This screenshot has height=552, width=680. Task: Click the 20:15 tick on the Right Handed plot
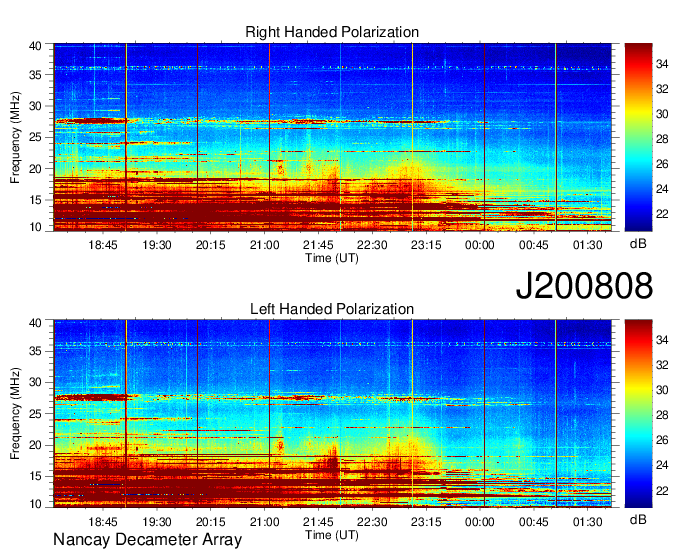pyautogui.click(x=210, y=245)
